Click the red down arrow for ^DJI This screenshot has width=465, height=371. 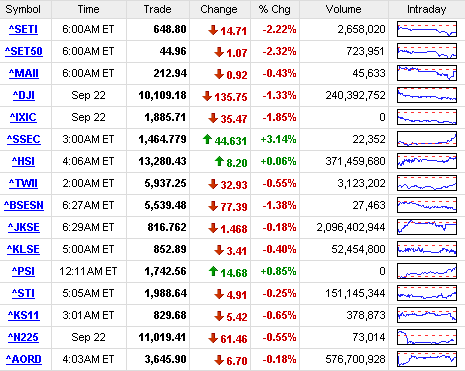pos(207,96)
